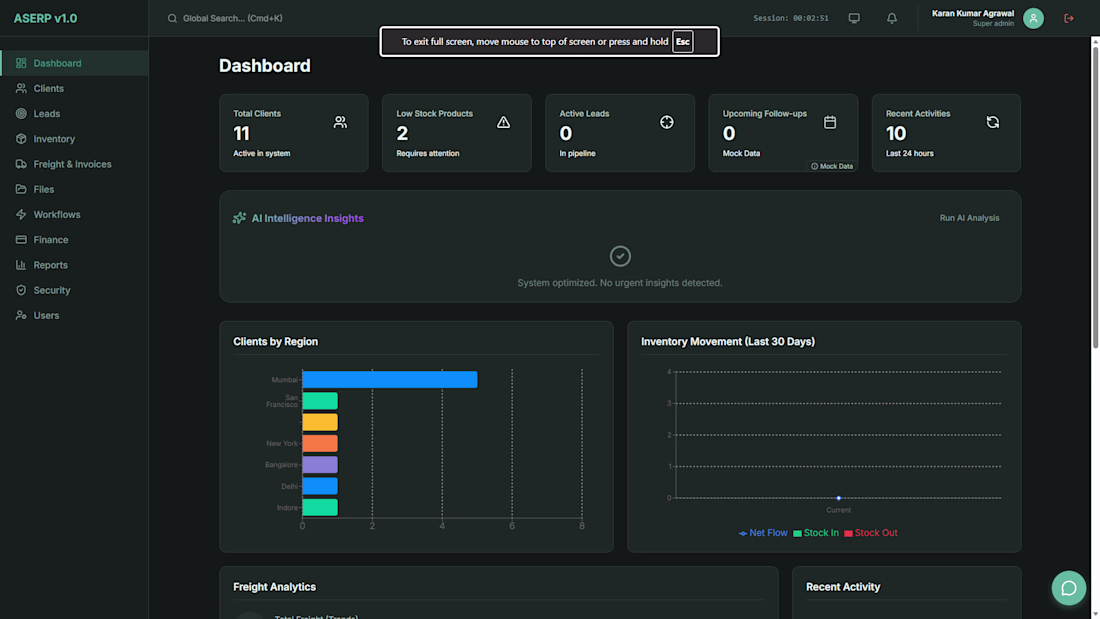Click the Mumbai bar in Clients by Region
Image resolution: width=1100 pixels, height=619 pixels.
(x=390, y=380)
